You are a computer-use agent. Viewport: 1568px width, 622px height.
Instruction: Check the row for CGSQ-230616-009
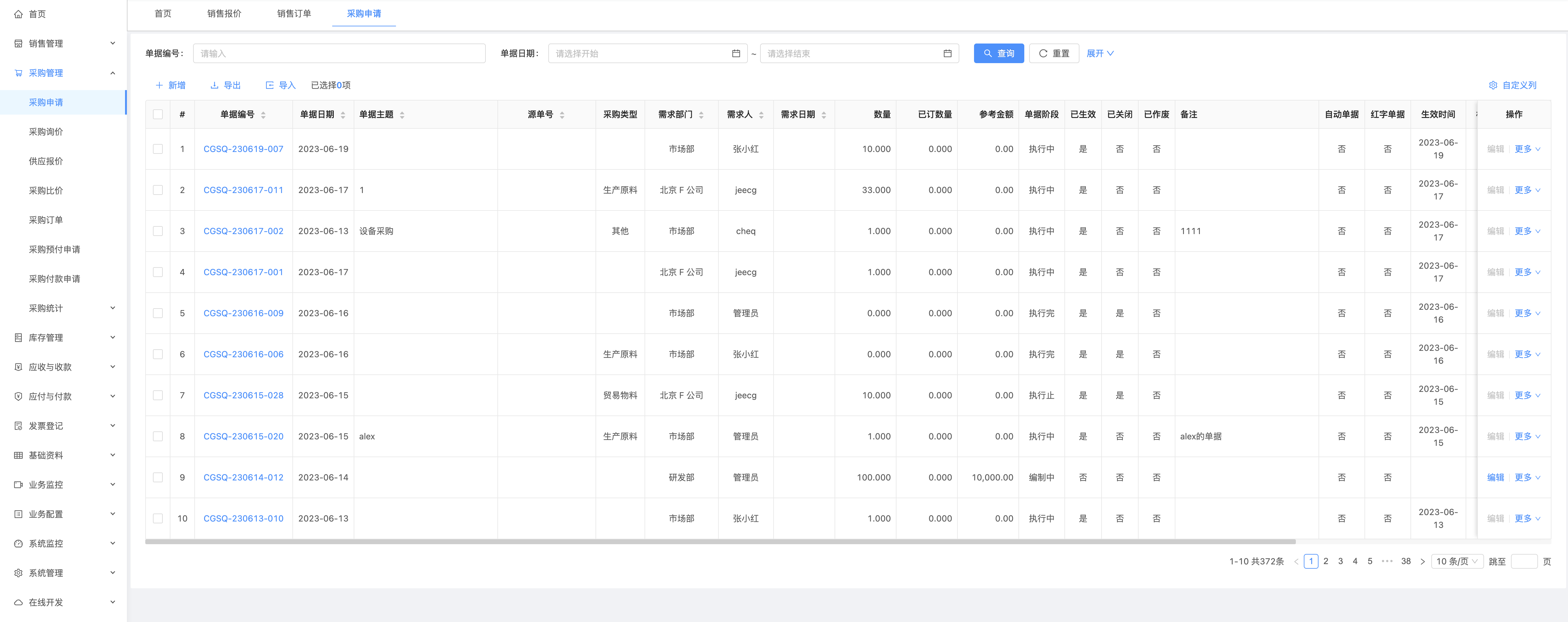point(158,313)
